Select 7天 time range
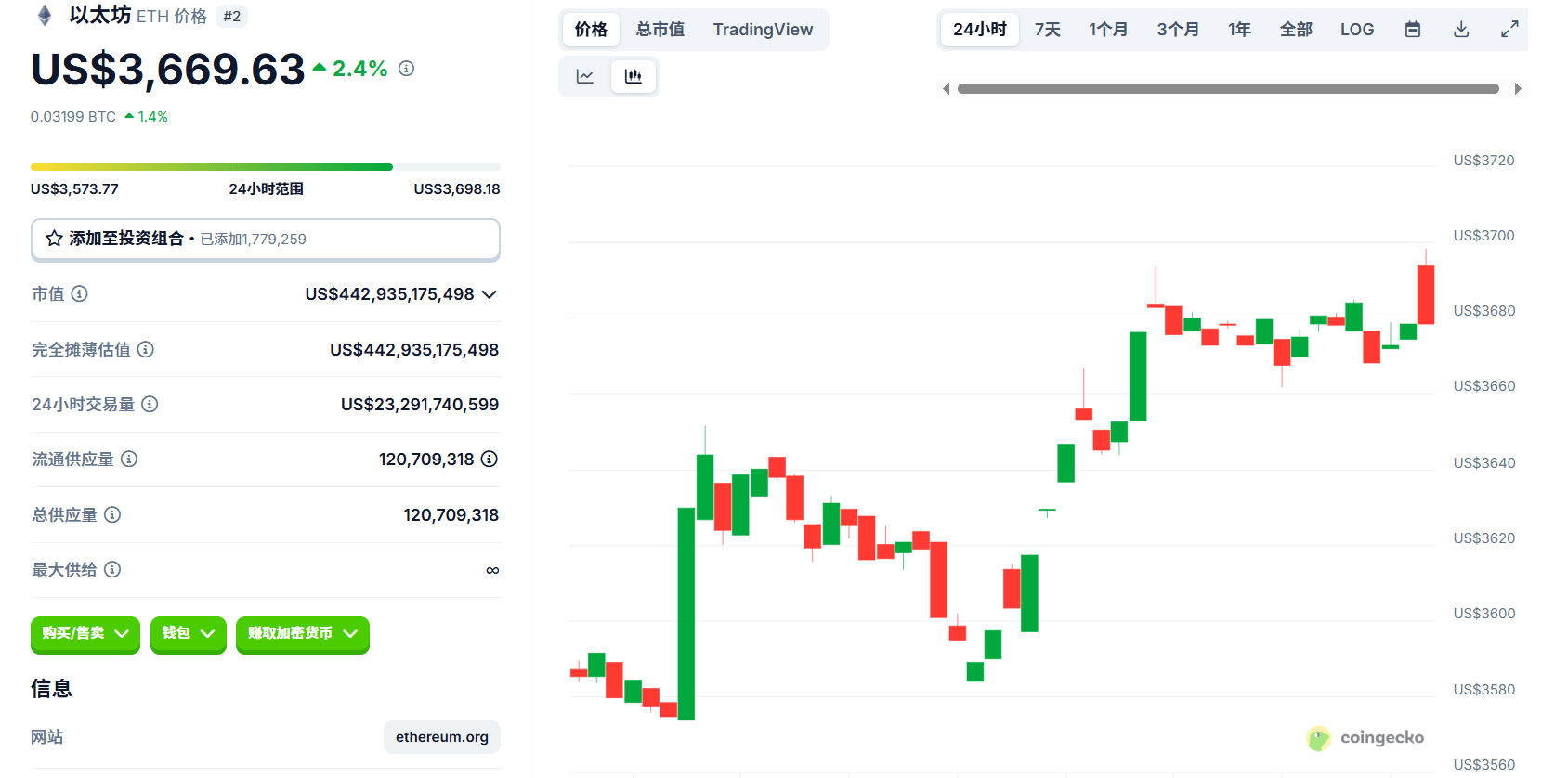 point(1048,30)
